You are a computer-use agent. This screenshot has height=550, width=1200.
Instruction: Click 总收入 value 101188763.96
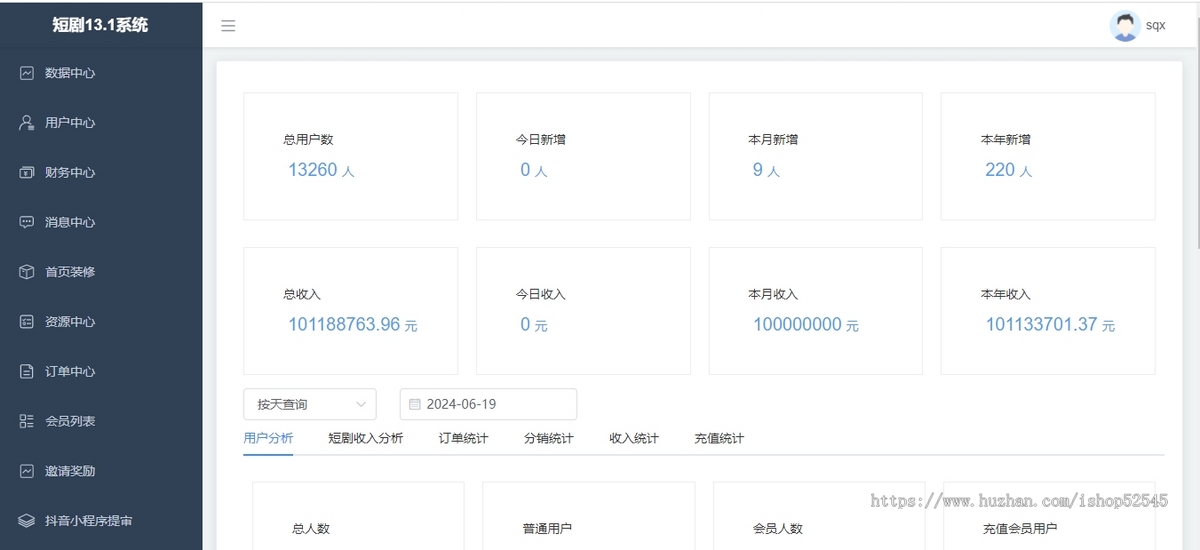[x=344, y=325]
